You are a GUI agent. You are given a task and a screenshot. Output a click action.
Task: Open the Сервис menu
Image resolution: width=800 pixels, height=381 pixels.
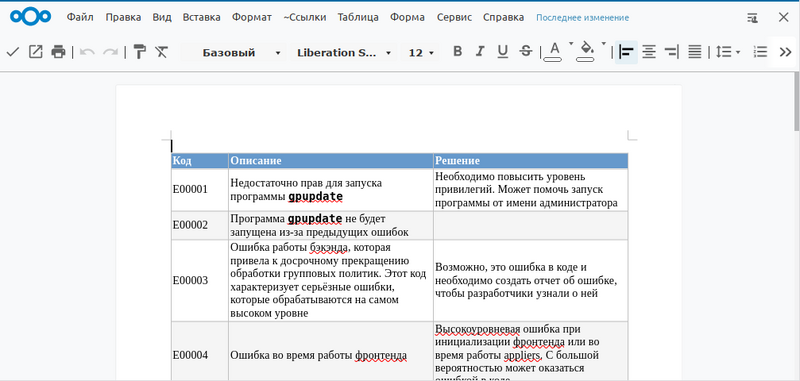coord(454,17)
